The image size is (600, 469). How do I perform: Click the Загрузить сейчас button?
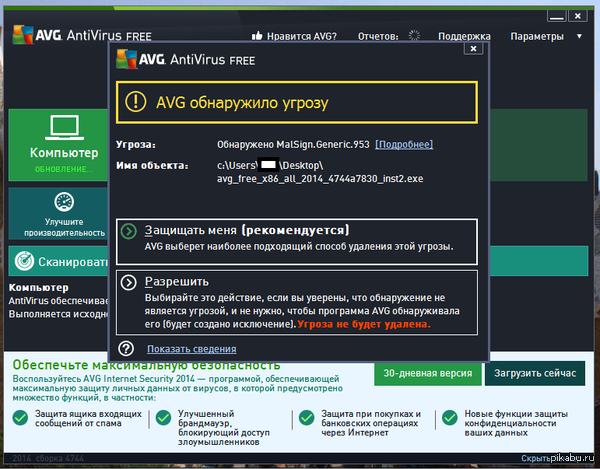pos(535,373)
